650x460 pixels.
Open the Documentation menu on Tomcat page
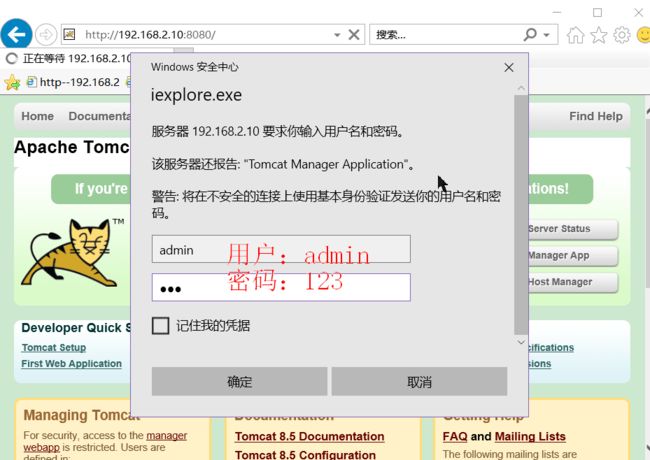click(x=99, y=116)
